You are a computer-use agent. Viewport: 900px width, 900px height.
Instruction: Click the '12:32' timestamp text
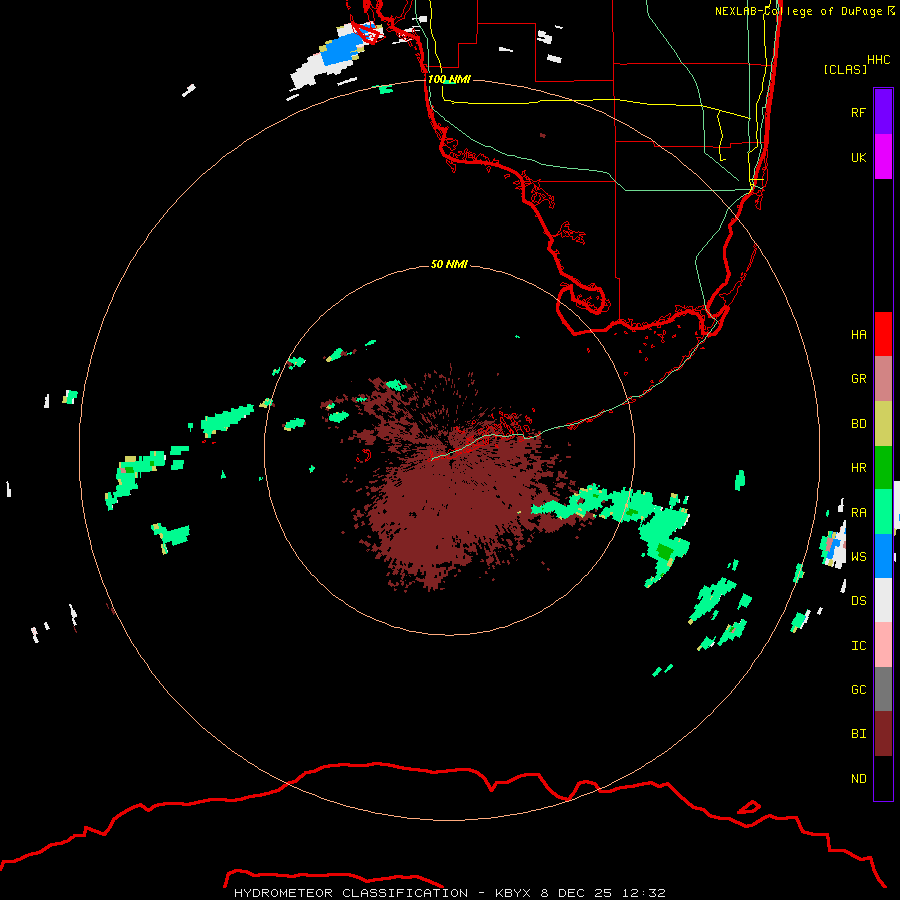pos(643,893)
